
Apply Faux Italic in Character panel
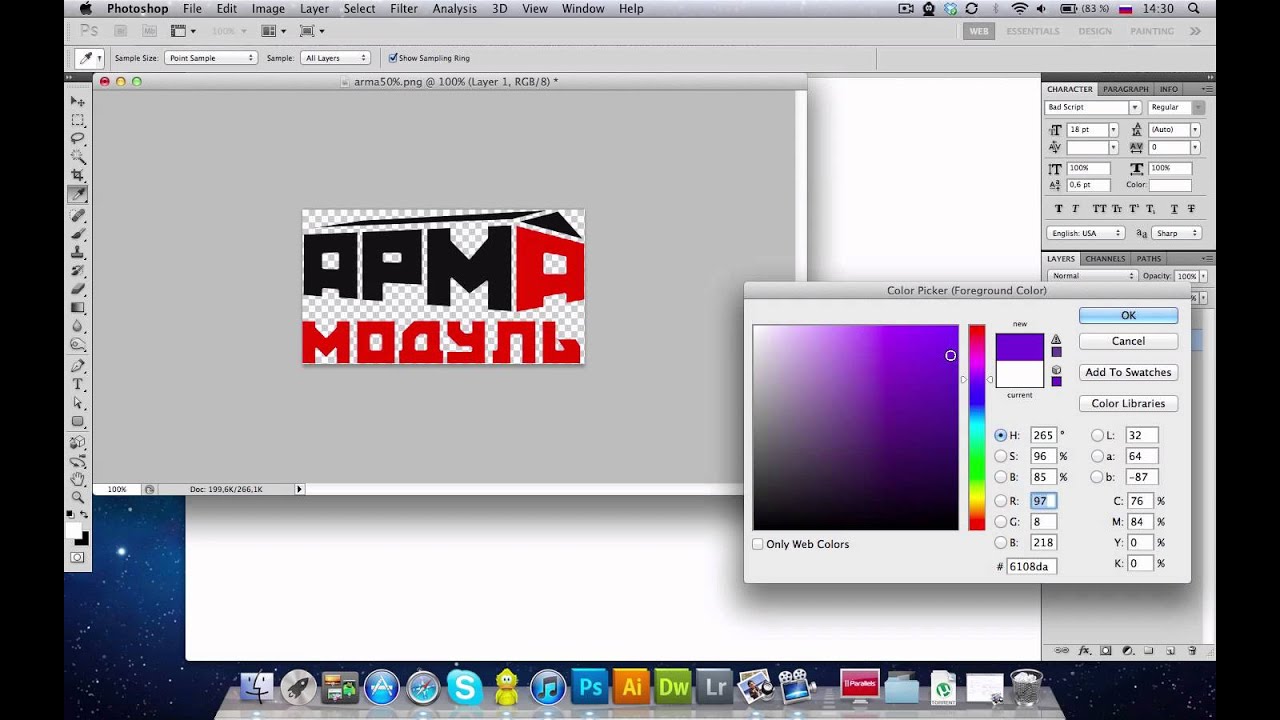pyautogui.click(x=1076, y=209)
